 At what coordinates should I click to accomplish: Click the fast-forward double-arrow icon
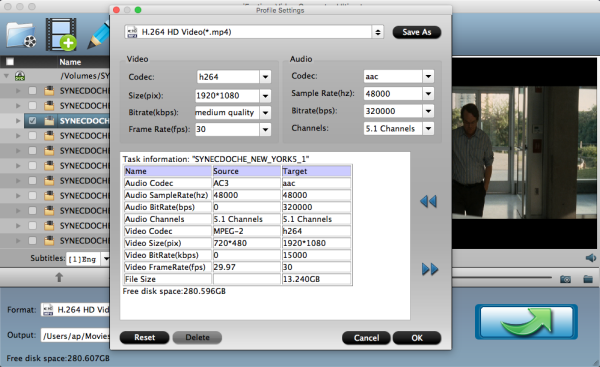430,269
